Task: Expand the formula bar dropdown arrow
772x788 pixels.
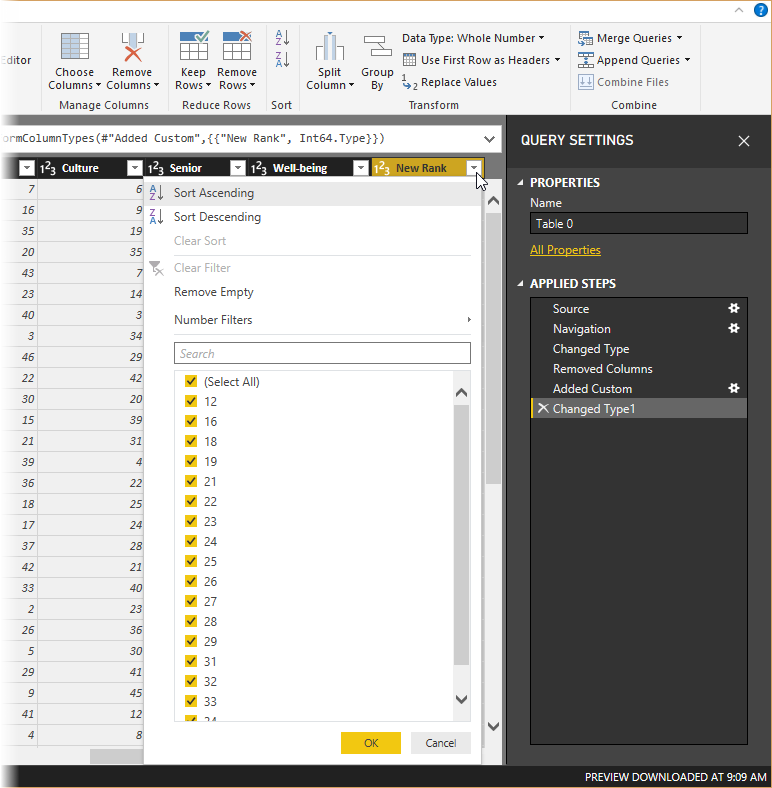Action: coord(489,138)
